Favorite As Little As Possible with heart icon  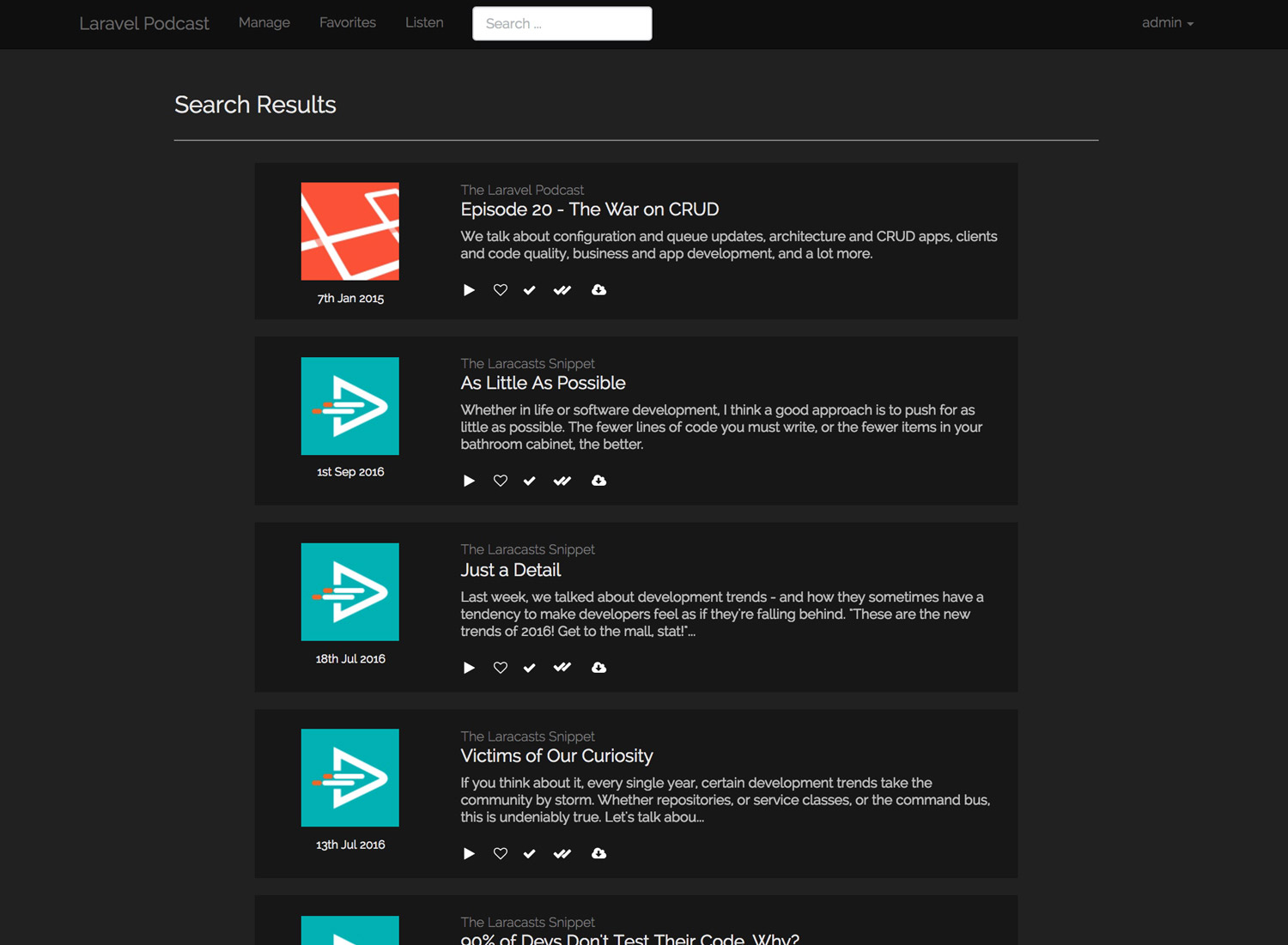point(501,481)
